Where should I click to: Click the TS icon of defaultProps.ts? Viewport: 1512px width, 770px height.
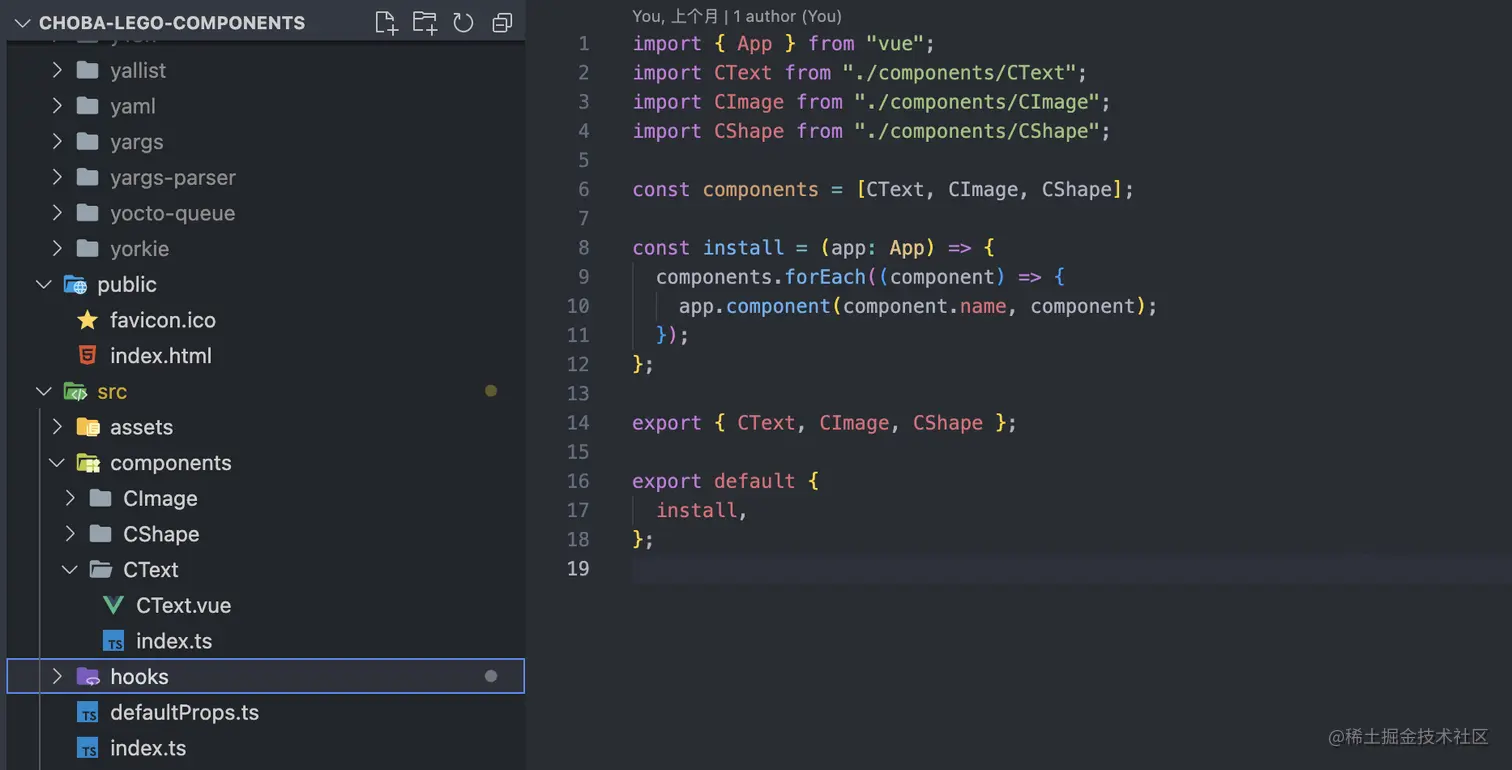coord(88,713)
